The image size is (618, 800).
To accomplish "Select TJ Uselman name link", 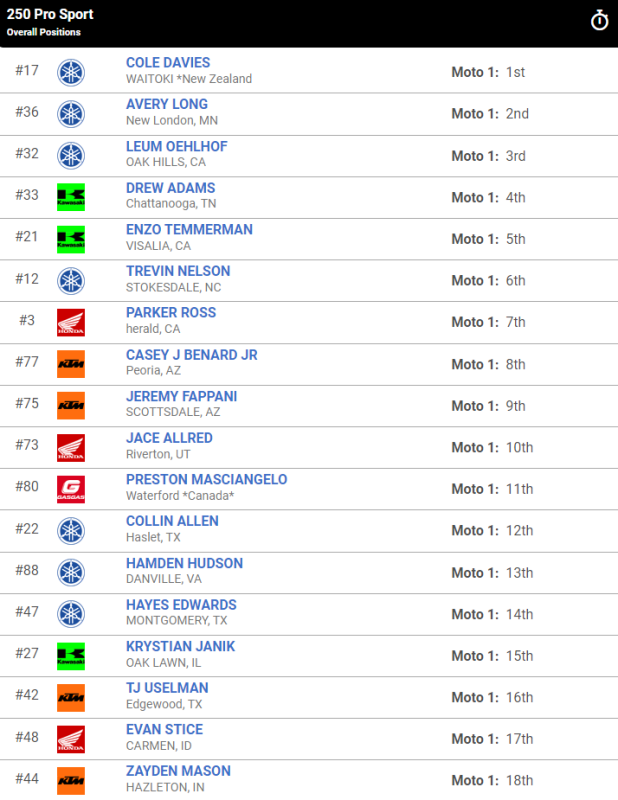I will 167,688.
